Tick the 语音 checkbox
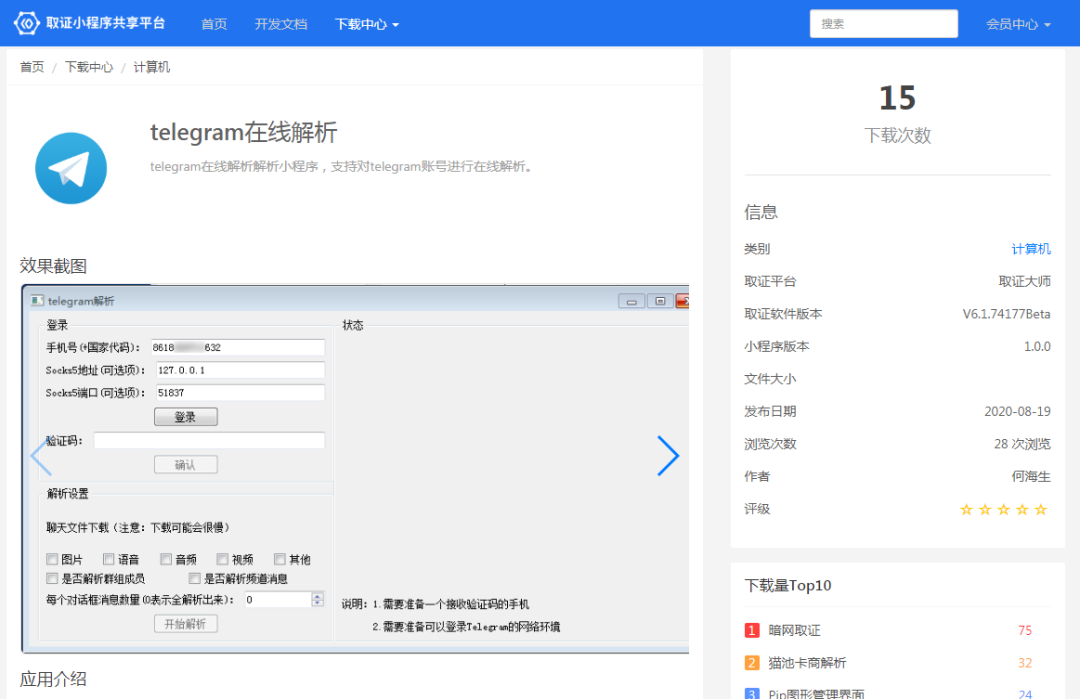 [108, 559]
